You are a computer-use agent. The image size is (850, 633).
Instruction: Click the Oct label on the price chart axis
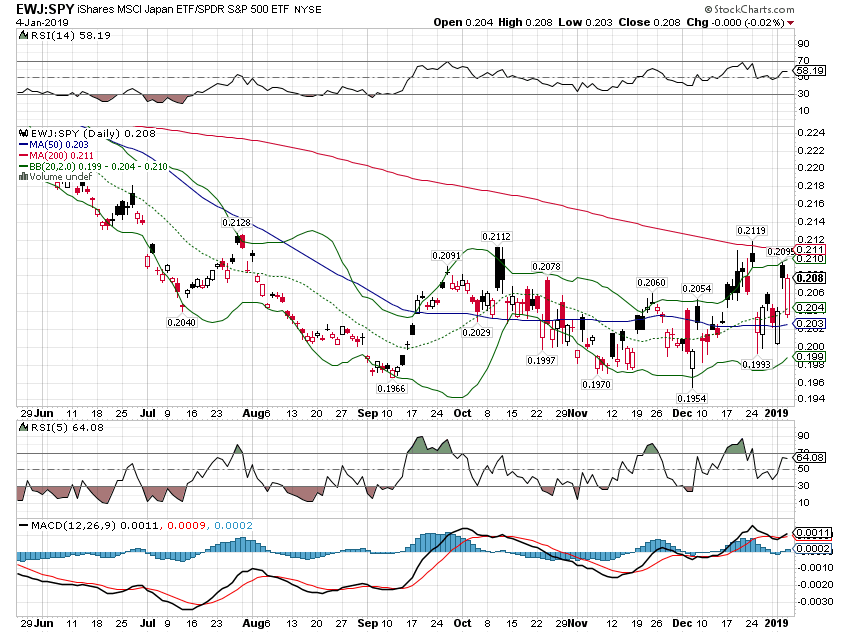[462, 413]
